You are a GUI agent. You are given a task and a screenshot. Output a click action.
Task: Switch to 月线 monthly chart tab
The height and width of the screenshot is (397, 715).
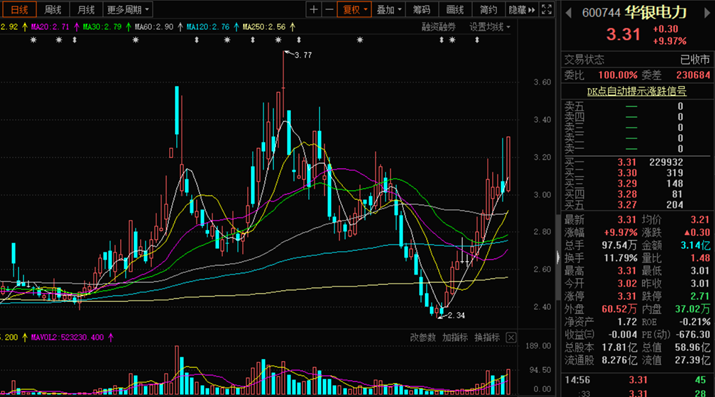point(86,10)
